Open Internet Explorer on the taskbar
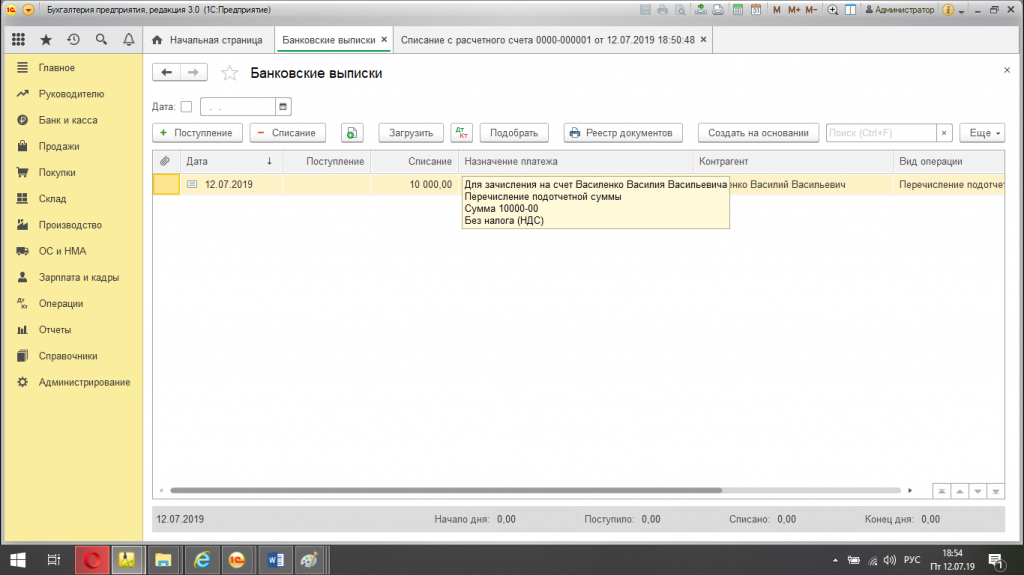Image resolution: width=1024 pixels, height=575 pixels. (x=202, y=560)
